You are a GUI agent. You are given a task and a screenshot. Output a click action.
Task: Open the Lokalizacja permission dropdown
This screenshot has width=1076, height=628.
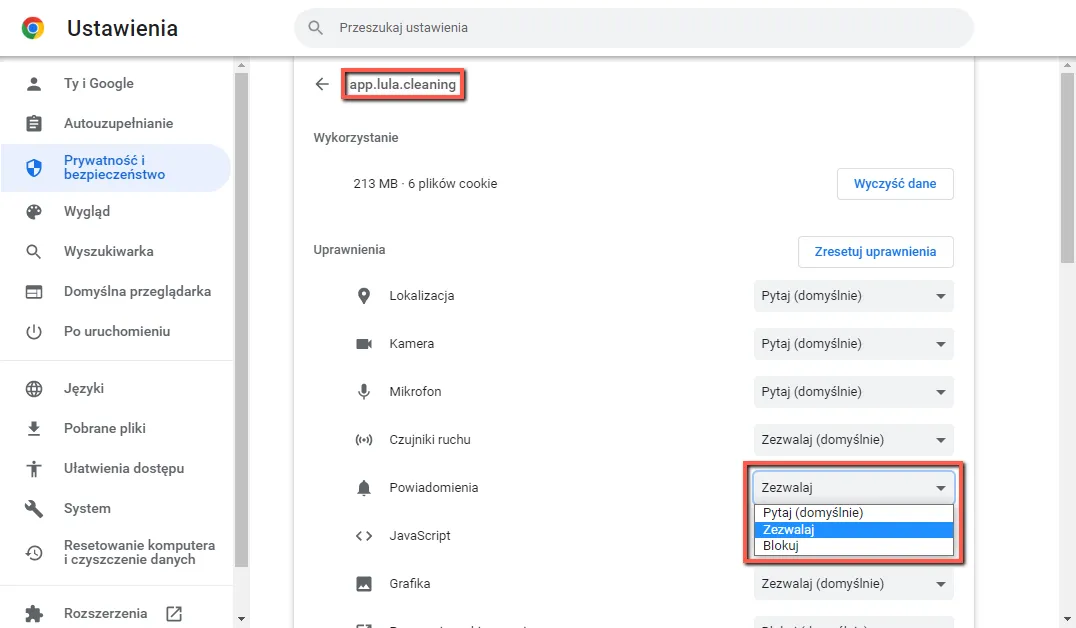coord(854,296)
